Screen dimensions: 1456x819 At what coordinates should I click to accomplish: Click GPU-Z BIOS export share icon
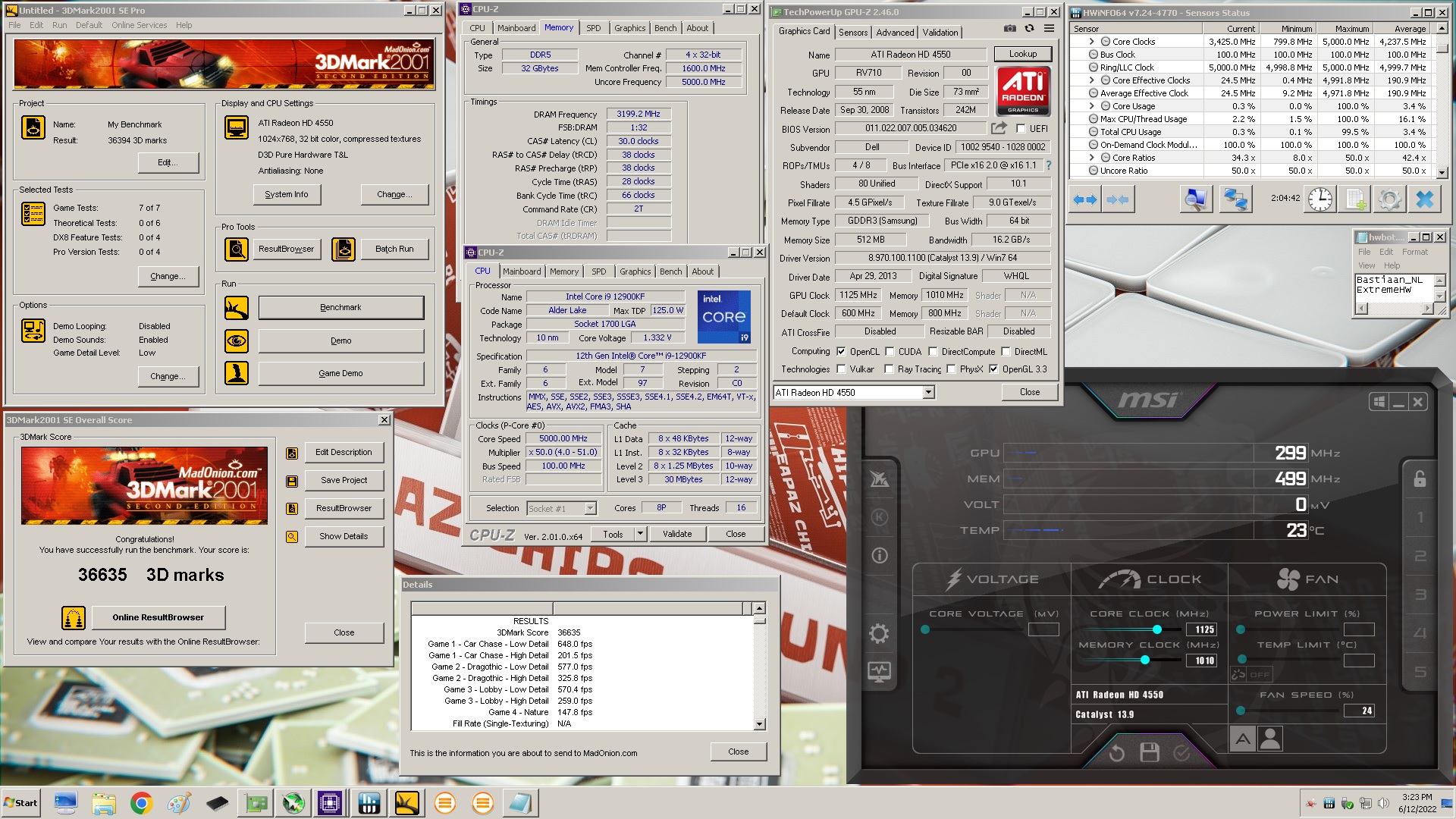click(x=999, y=128)
